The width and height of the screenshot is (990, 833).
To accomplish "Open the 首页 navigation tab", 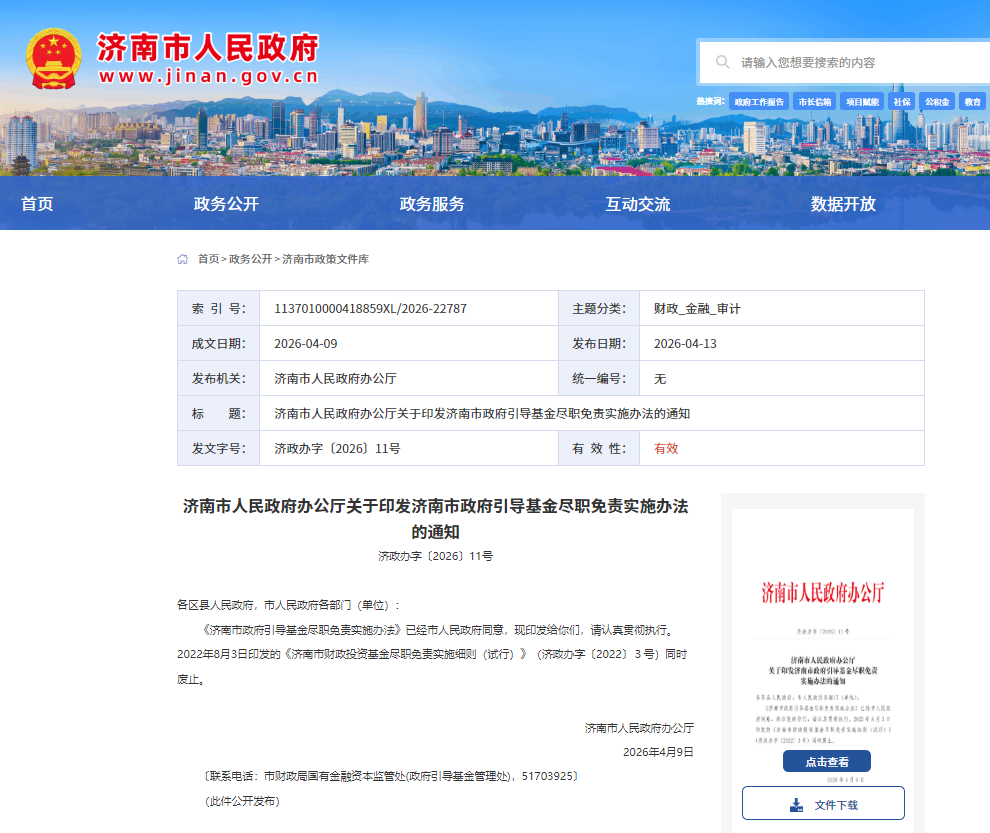I will [x=37, y=204].
